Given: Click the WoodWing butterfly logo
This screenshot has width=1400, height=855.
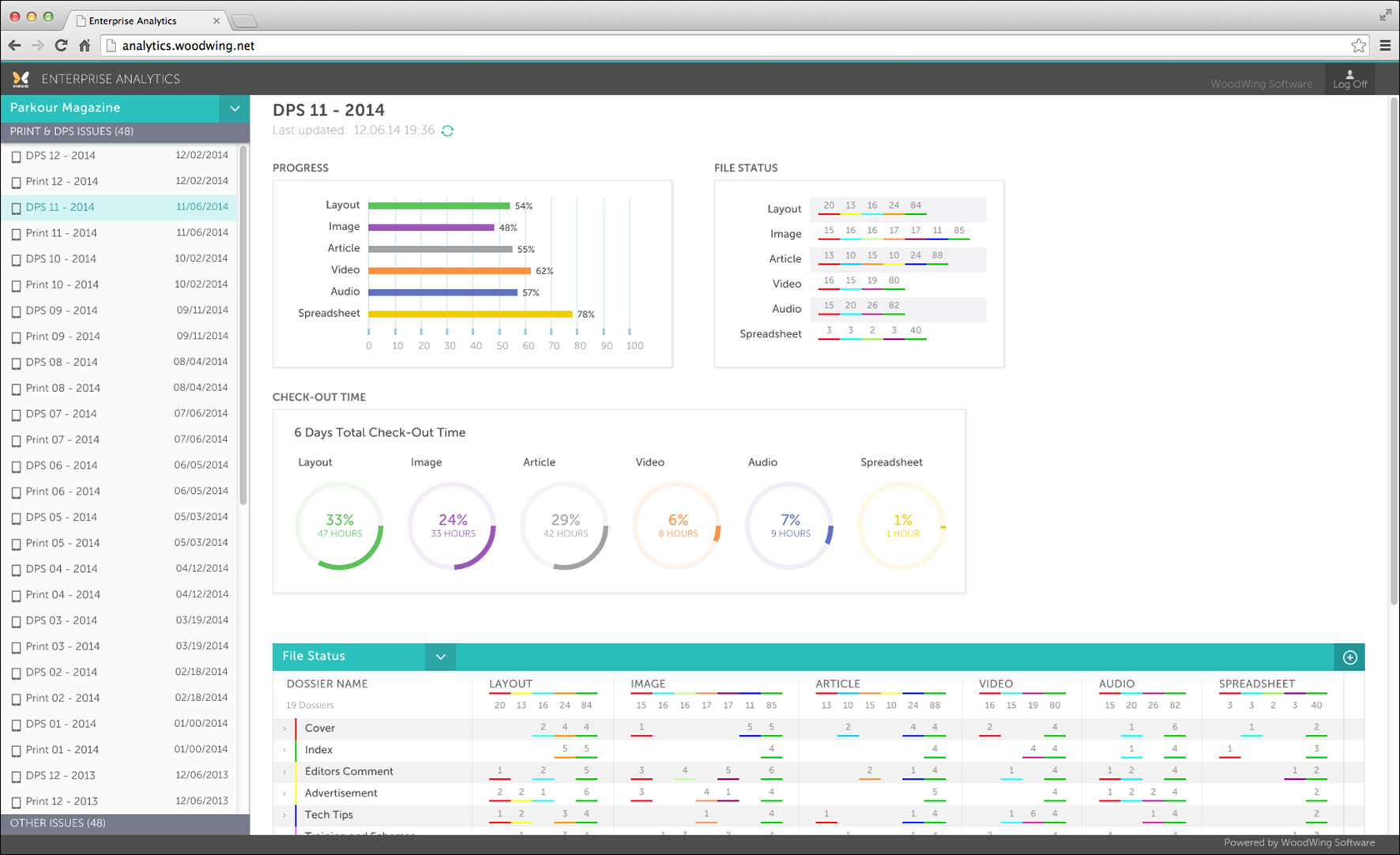Looking at the screenshot, I should coord(21,79).
